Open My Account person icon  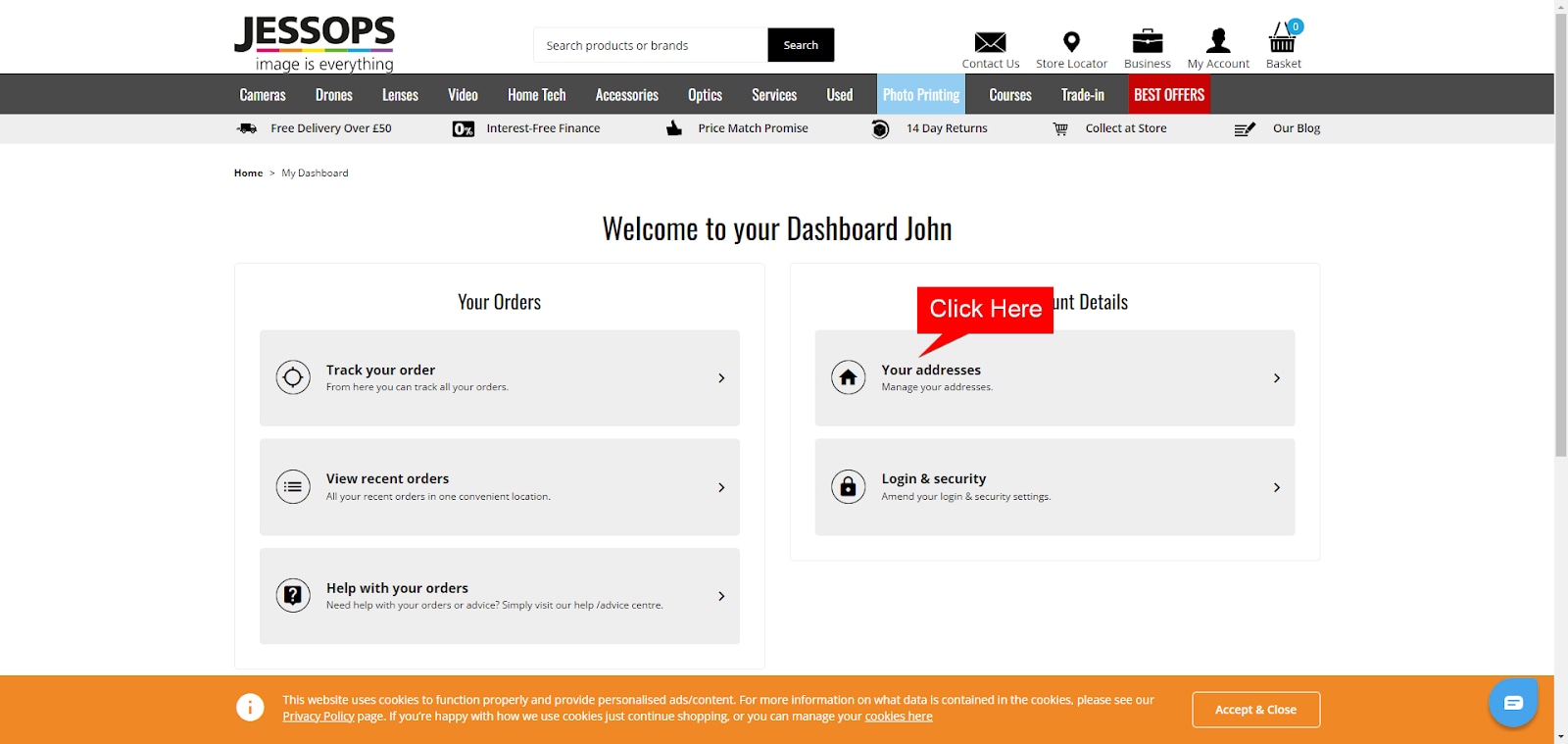pyautogui.click(x=1218, y=41)
